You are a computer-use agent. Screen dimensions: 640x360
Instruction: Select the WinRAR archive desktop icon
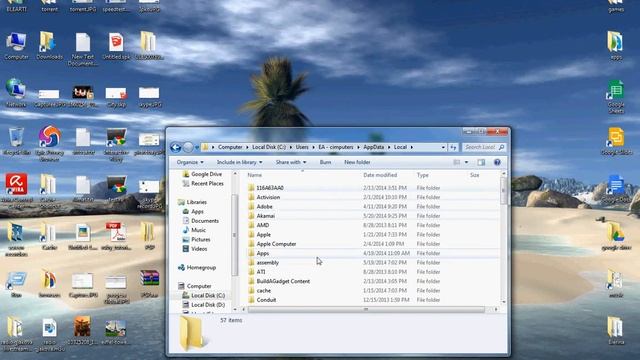pos(149,283)
